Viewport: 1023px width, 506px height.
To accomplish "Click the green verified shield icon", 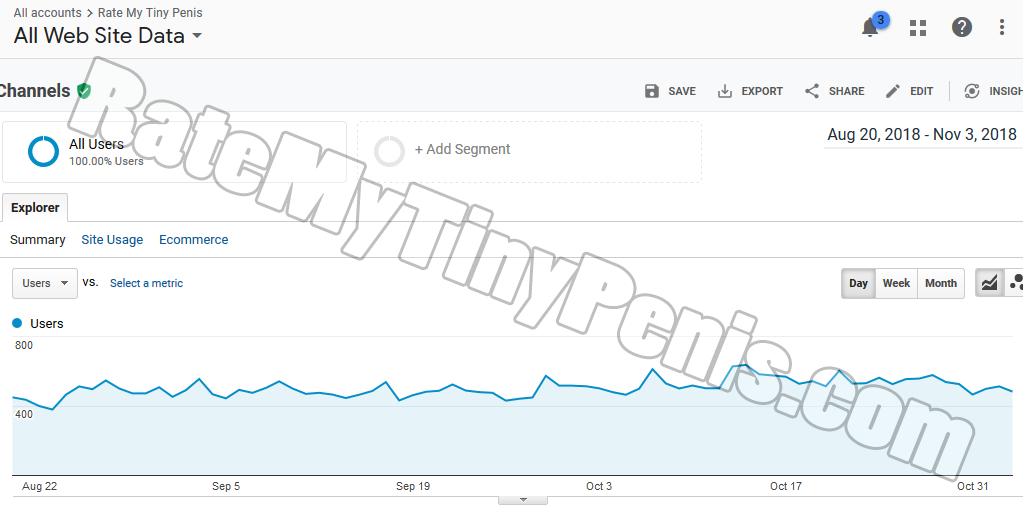I will (84, 91).
